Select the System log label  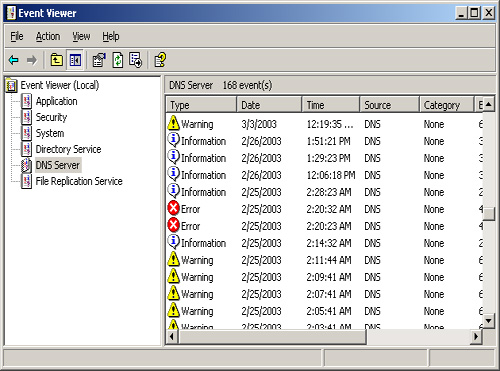pyautogui.click(x=50, y=133)
